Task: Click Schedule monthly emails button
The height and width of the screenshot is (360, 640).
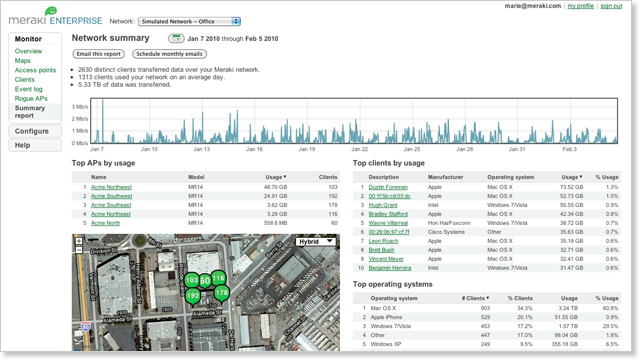Action: pyautogui.click(x=169, y=54)
